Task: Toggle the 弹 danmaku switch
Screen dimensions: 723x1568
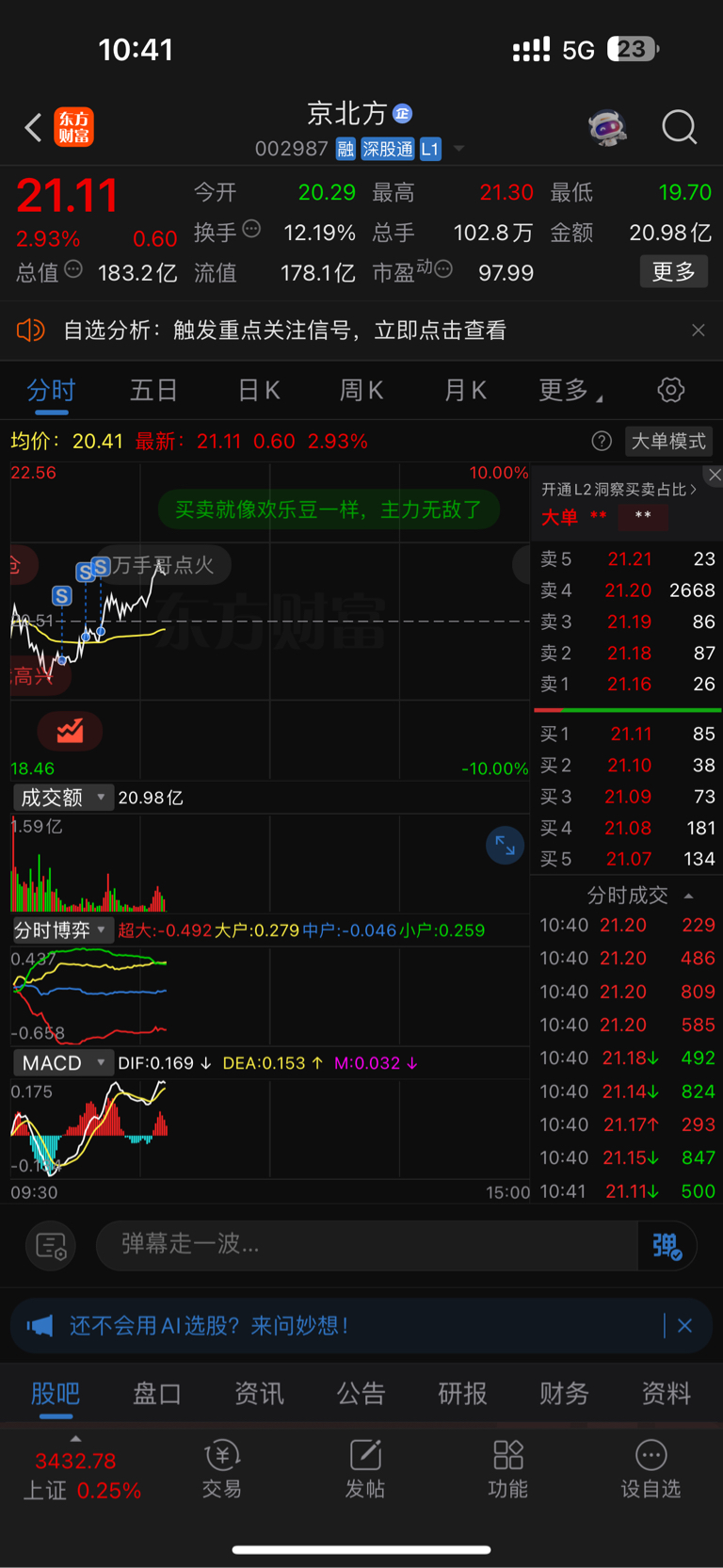Action: 667,1246
